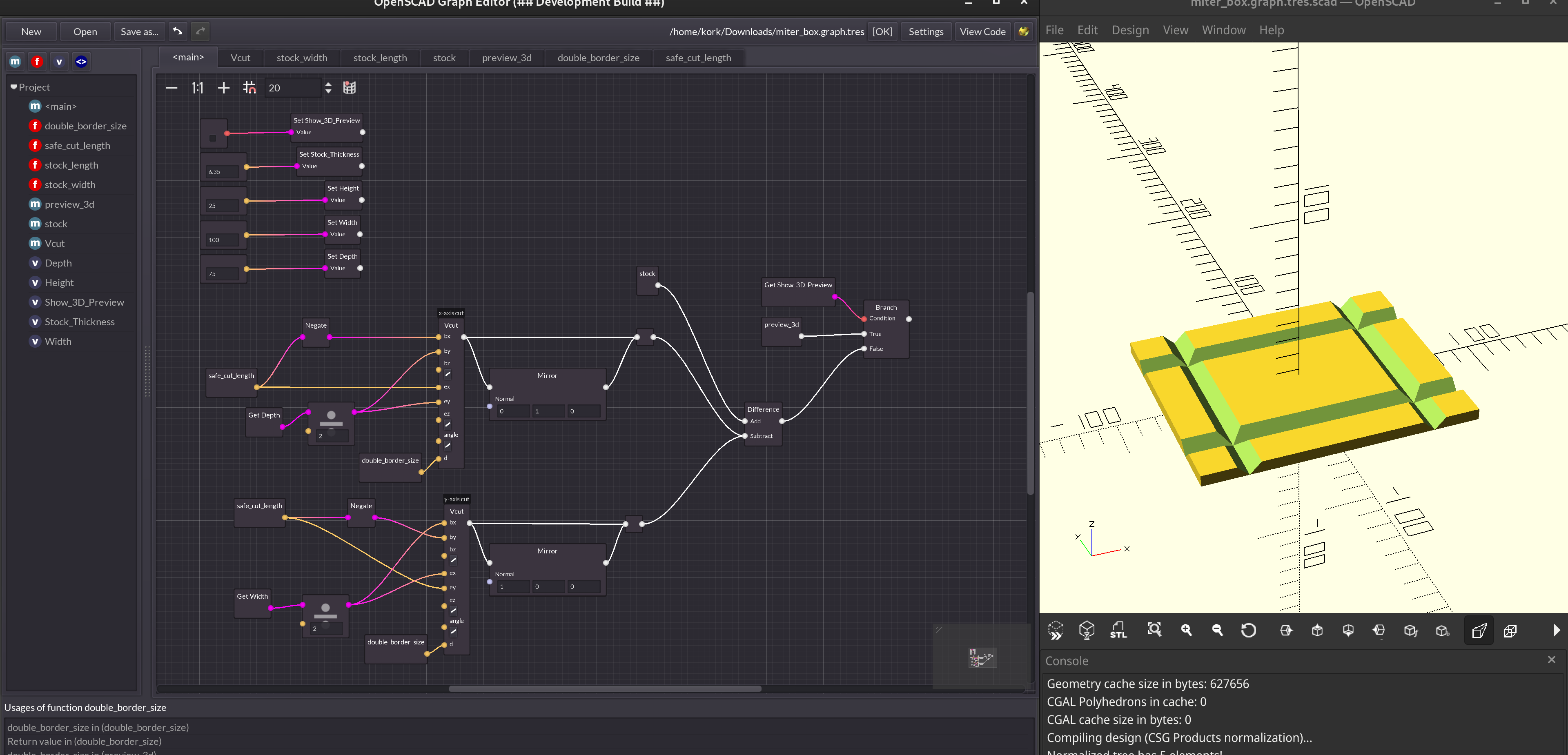Viewport: 1568px width, 755px height.
Task: Reset the OpenSCAD view
Action: tap(1248, 630)
